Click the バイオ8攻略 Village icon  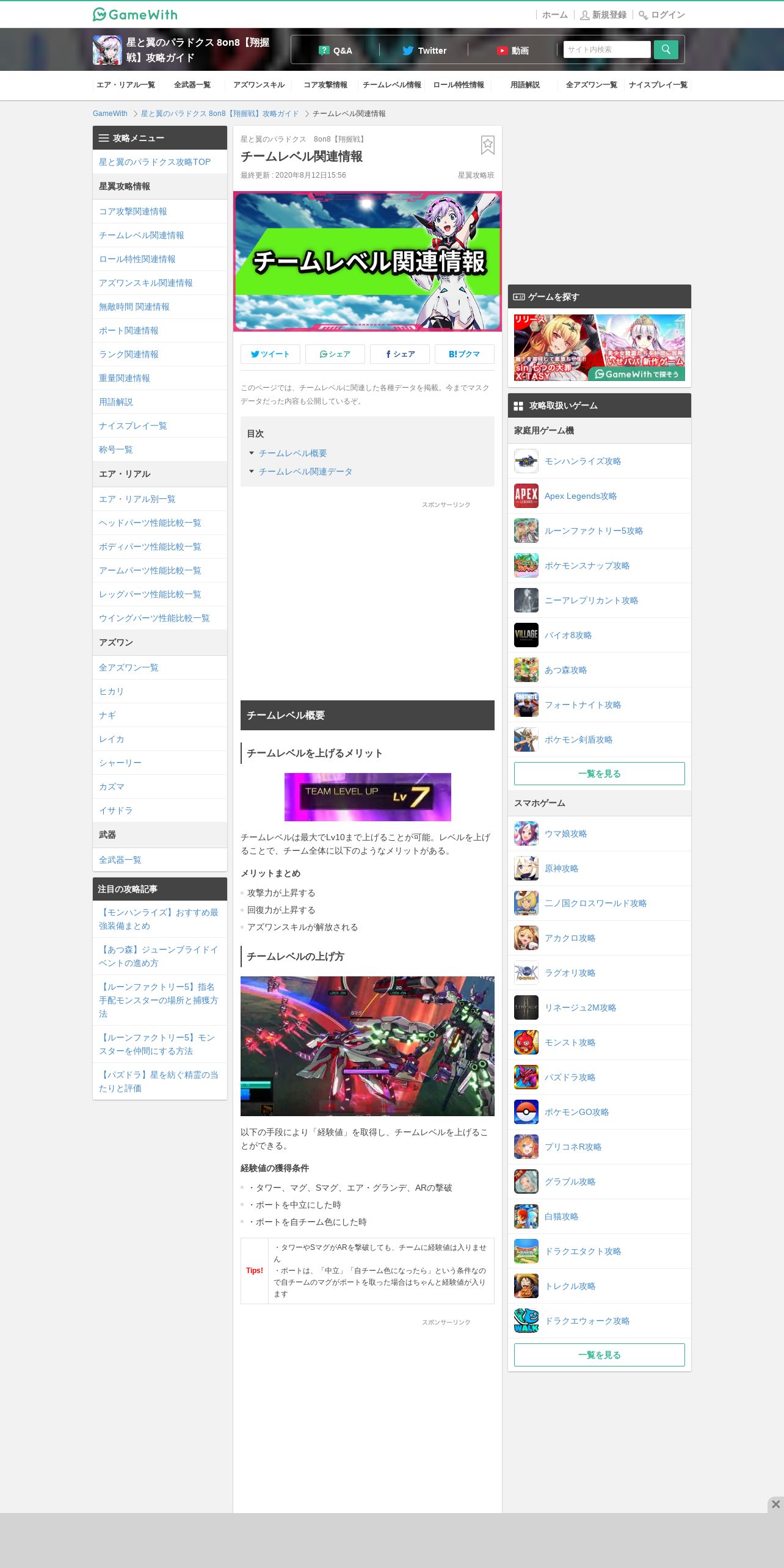tap(526, 635)
